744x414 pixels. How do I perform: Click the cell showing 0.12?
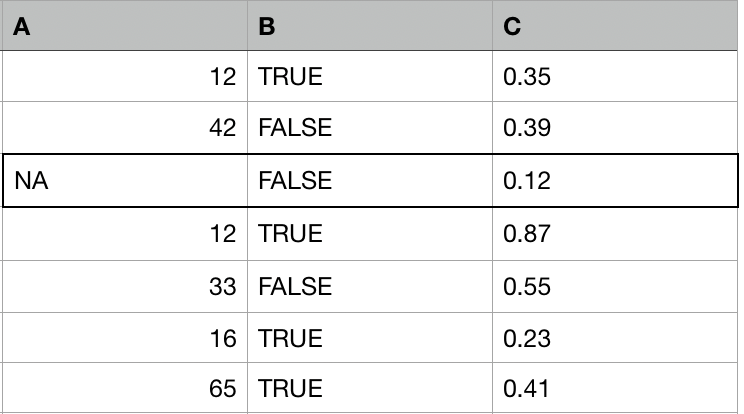(x=615, y=181)
